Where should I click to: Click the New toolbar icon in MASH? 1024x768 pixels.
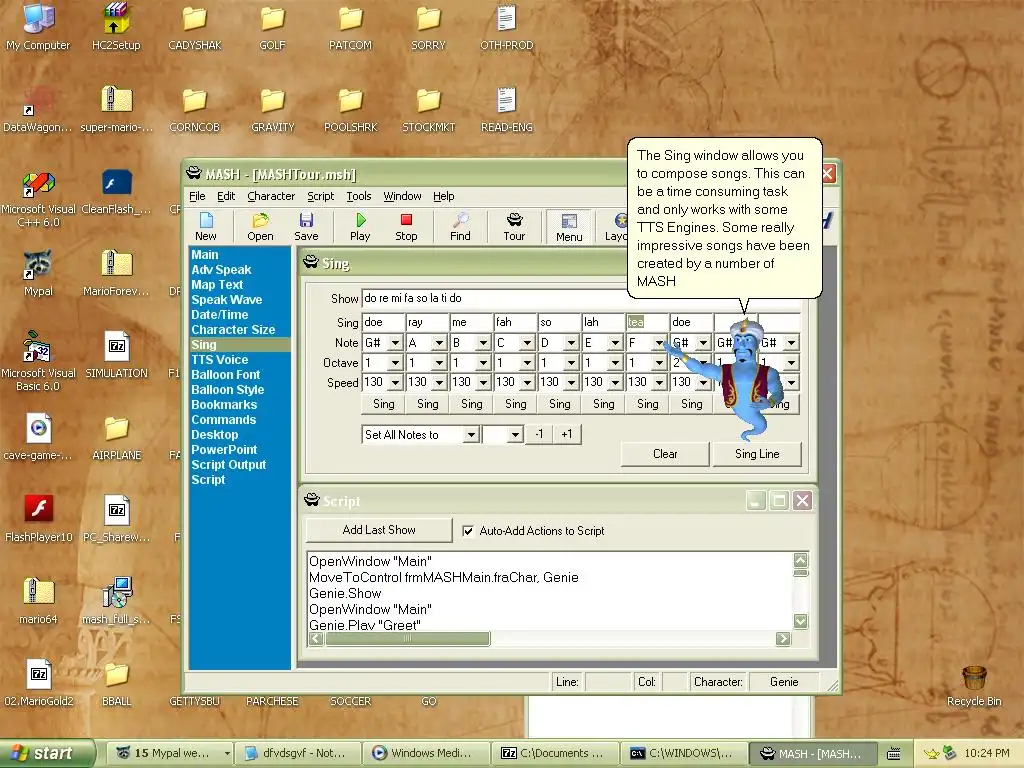coord(206,227)
